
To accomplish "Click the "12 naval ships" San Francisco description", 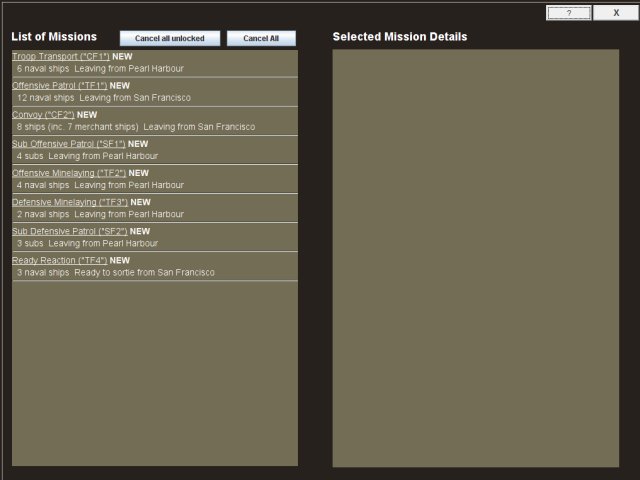I will coord(103,98).
